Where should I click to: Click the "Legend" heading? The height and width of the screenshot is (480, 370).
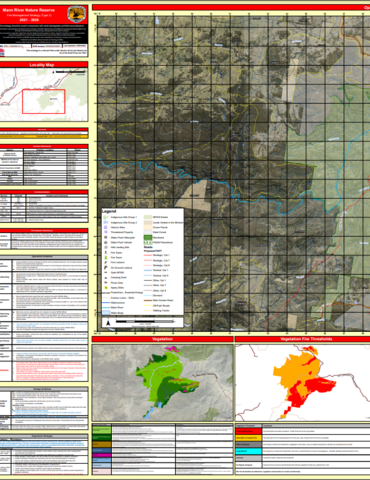tap(109, 211)
